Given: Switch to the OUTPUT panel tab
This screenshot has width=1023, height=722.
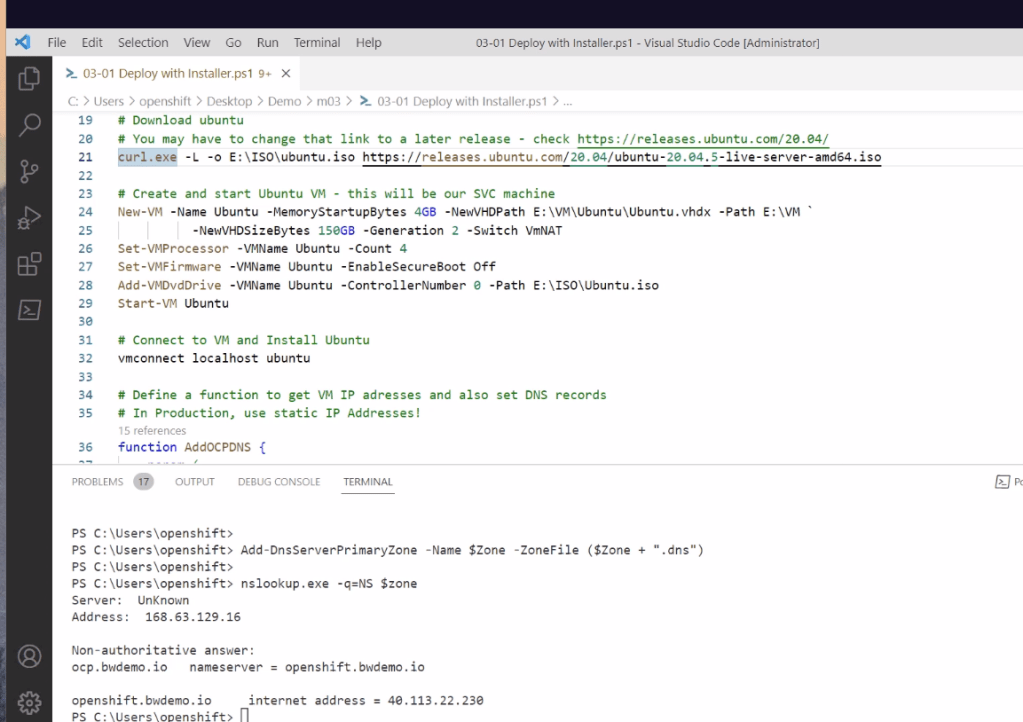Looking at the screenshot, I should tap(194, 482).
